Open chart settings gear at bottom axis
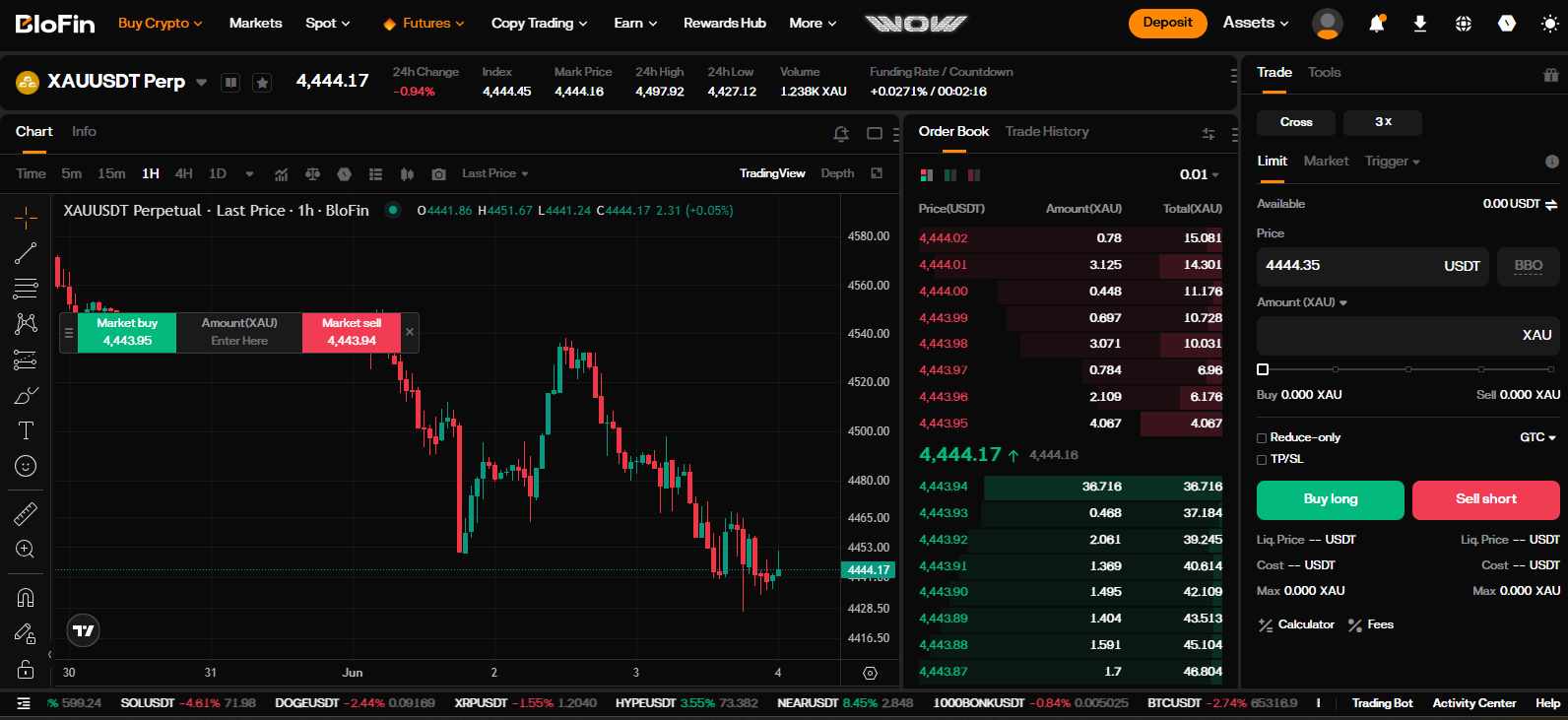The image size is (1568, 720). click(870, 674)
